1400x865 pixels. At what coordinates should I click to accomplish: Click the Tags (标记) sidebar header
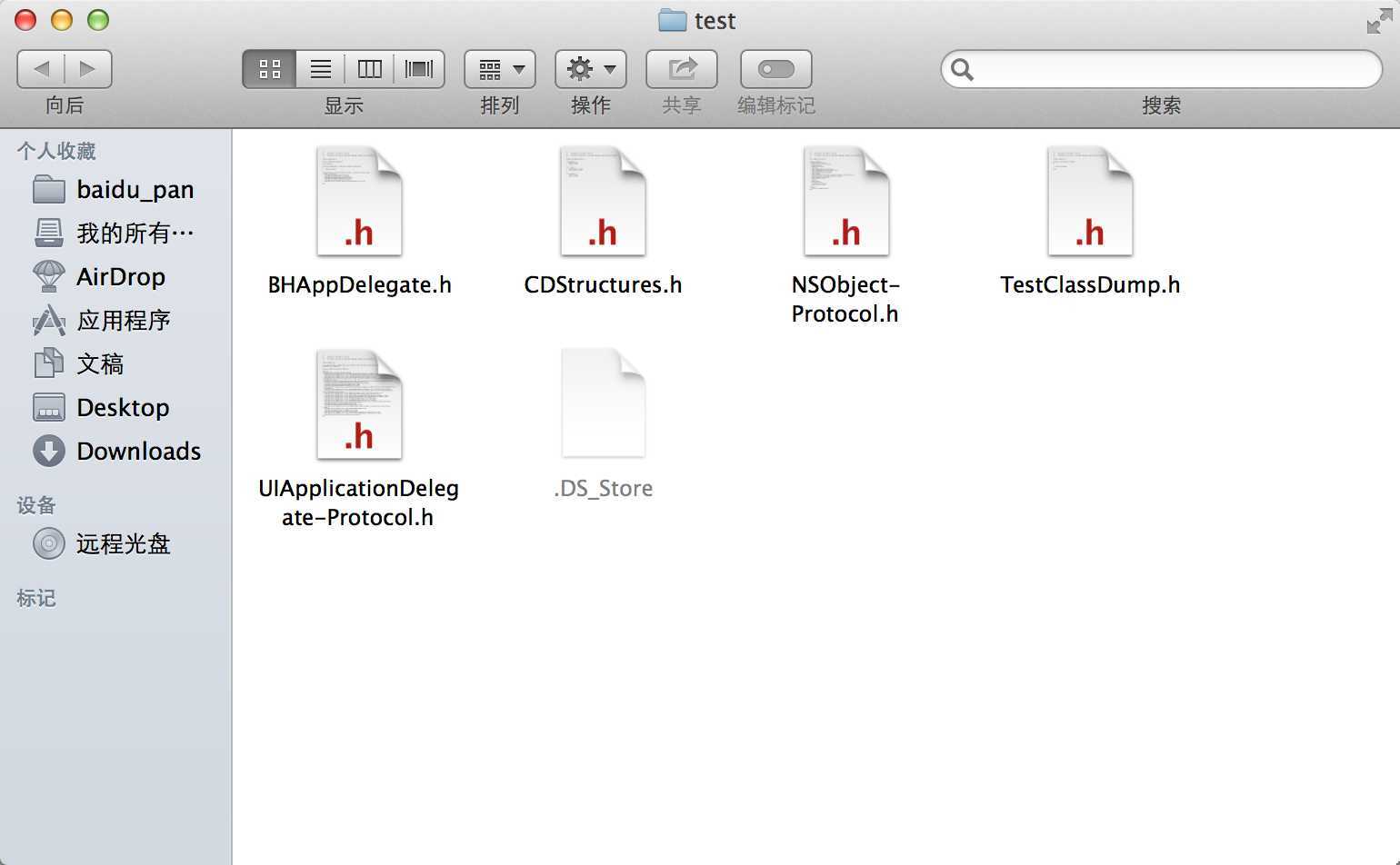[x=36, y=598]
